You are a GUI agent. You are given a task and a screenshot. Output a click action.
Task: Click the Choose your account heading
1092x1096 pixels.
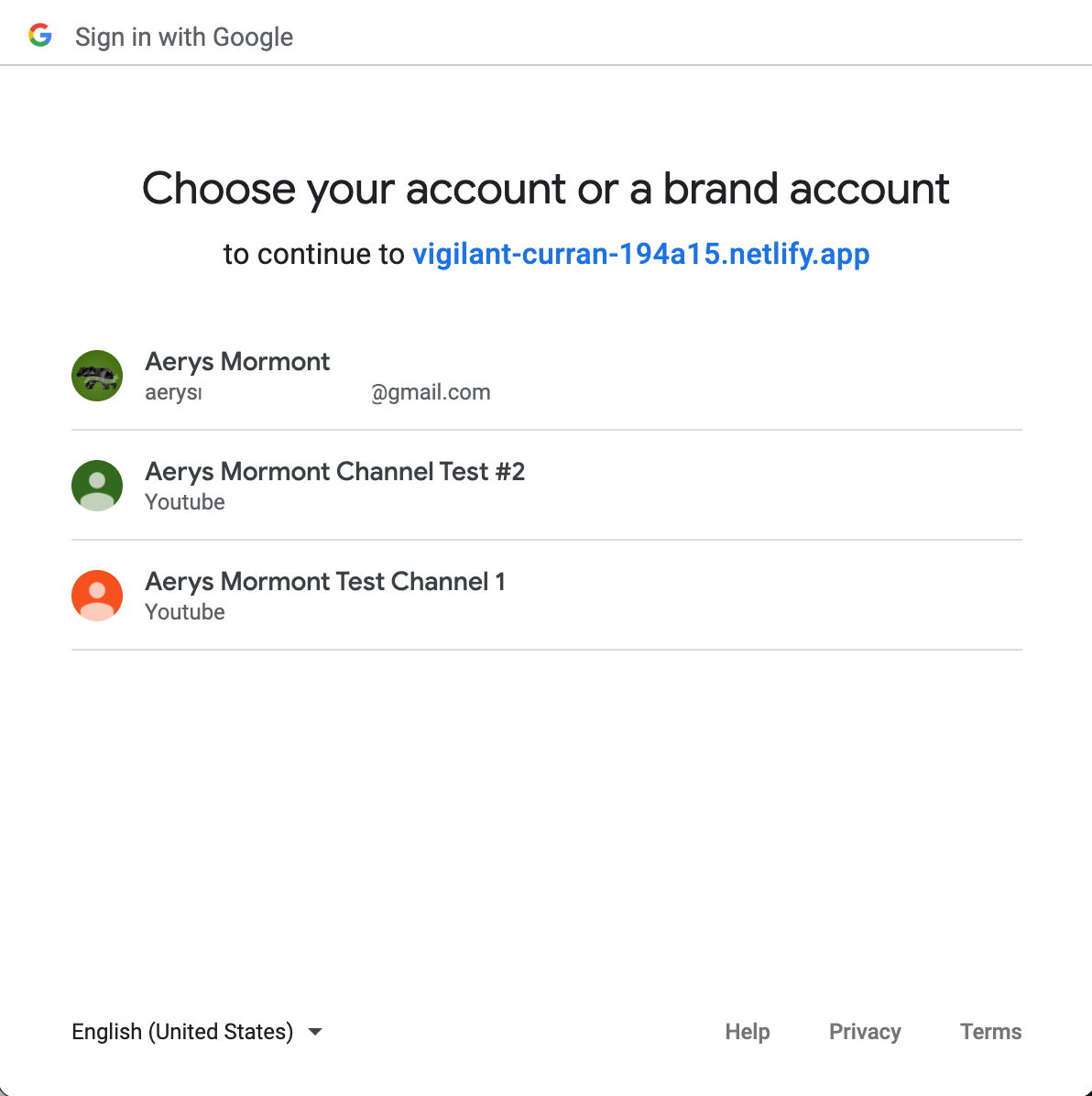tap(546, 189)
